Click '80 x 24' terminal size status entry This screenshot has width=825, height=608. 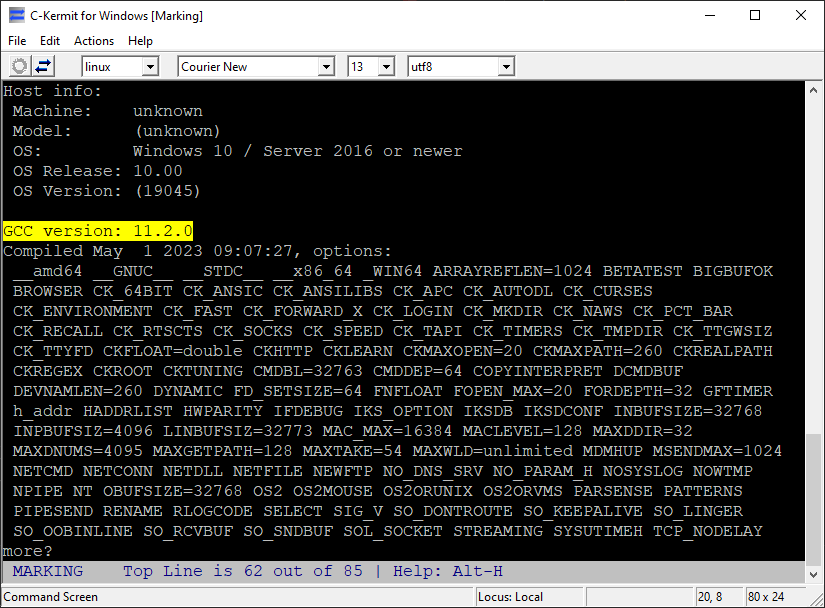(x=766, y=597)
